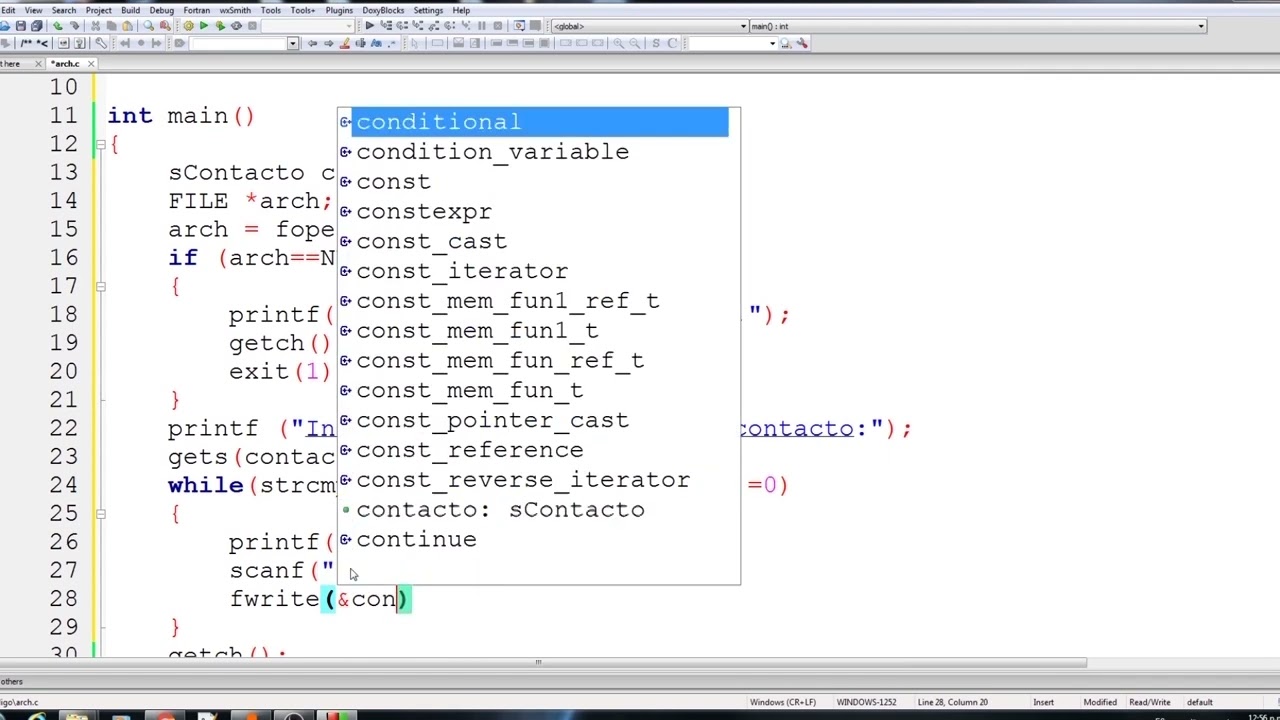Open the incremental search text dropdown

[x=293, y=43]
